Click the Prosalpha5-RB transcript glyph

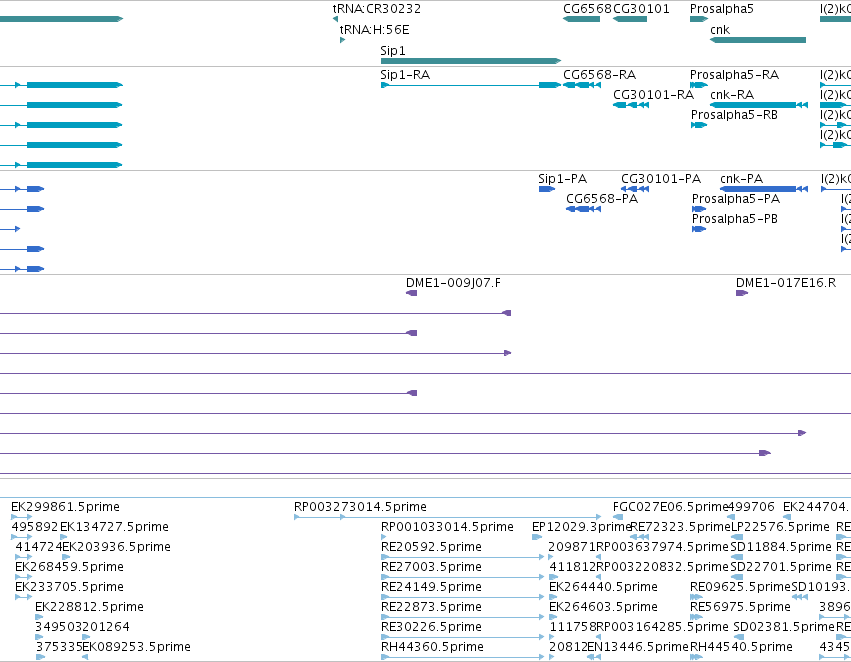[x=699, y=125]
